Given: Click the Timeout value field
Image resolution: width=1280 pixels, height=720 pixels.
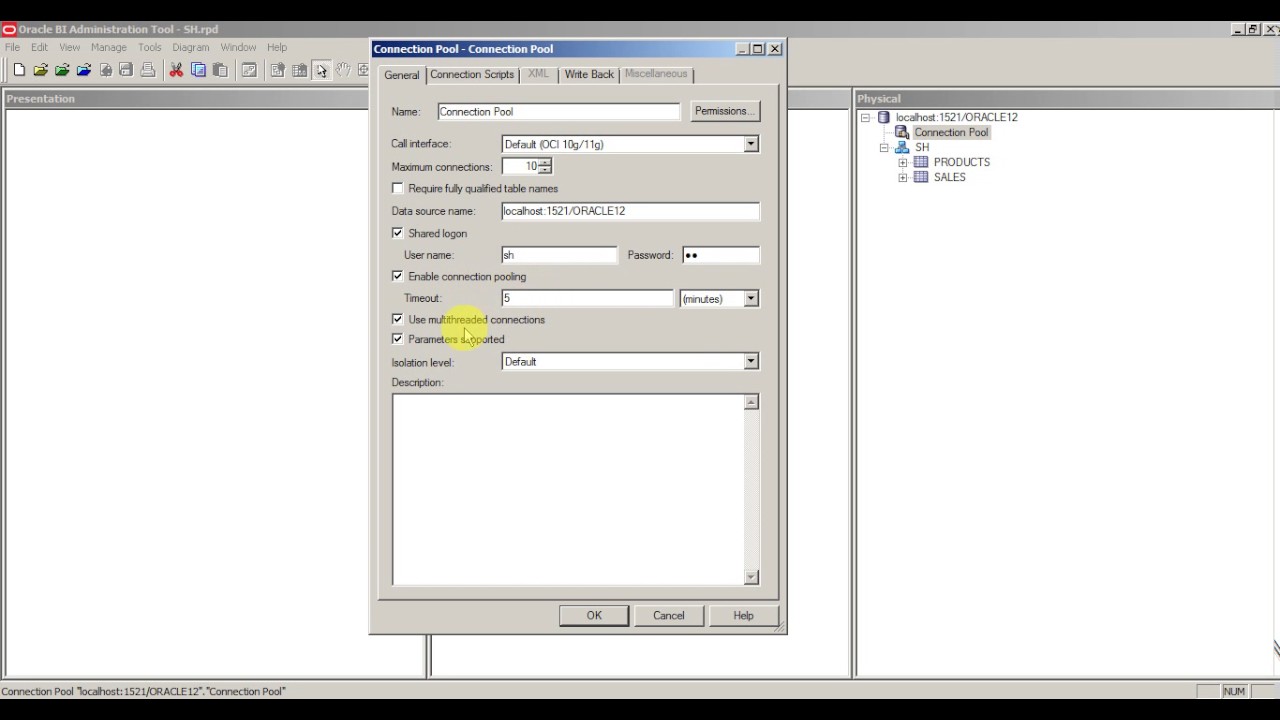Looking at the screenshot, I should pyautogui.click(x=588, y=298).
